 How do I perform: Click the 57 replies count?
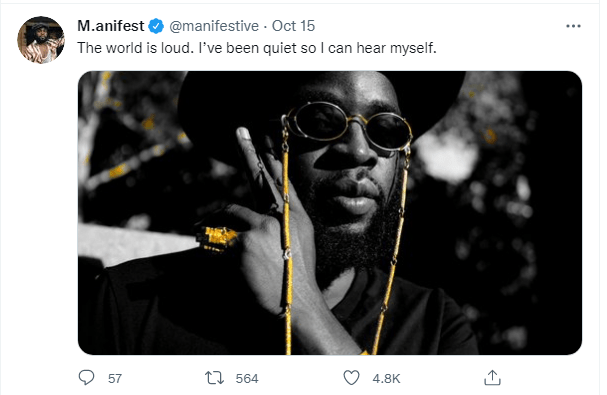(x=115, y=378)
